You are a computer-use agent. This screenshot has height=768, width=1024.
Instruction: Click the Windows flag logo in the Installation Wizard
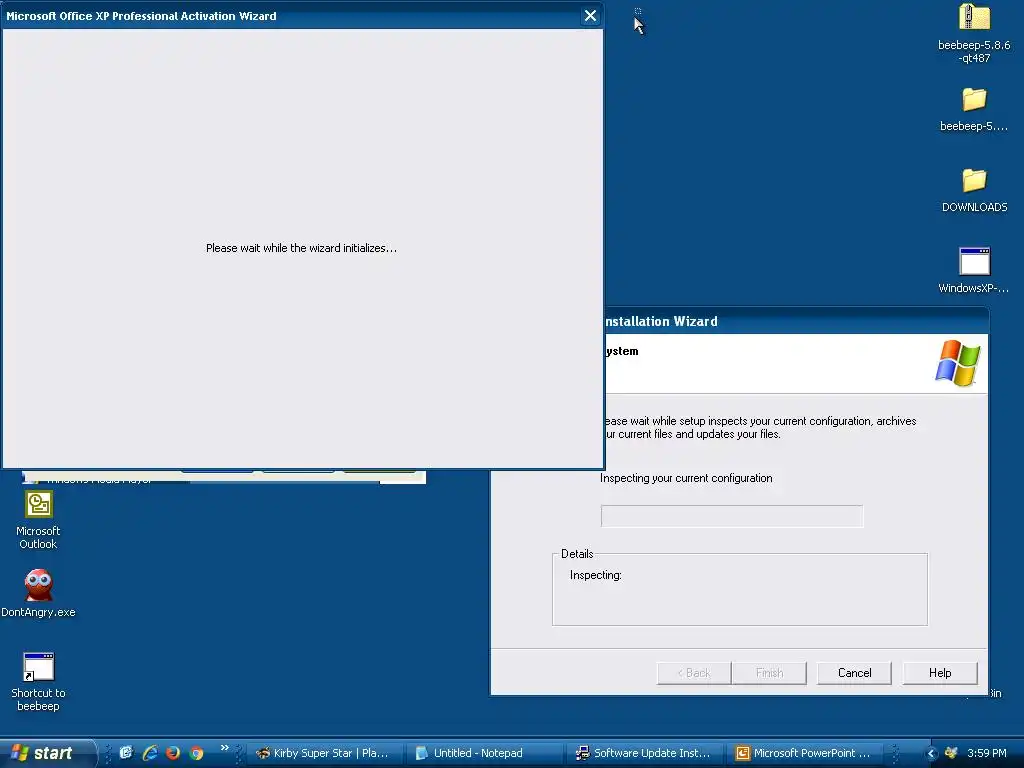point(957,363)
